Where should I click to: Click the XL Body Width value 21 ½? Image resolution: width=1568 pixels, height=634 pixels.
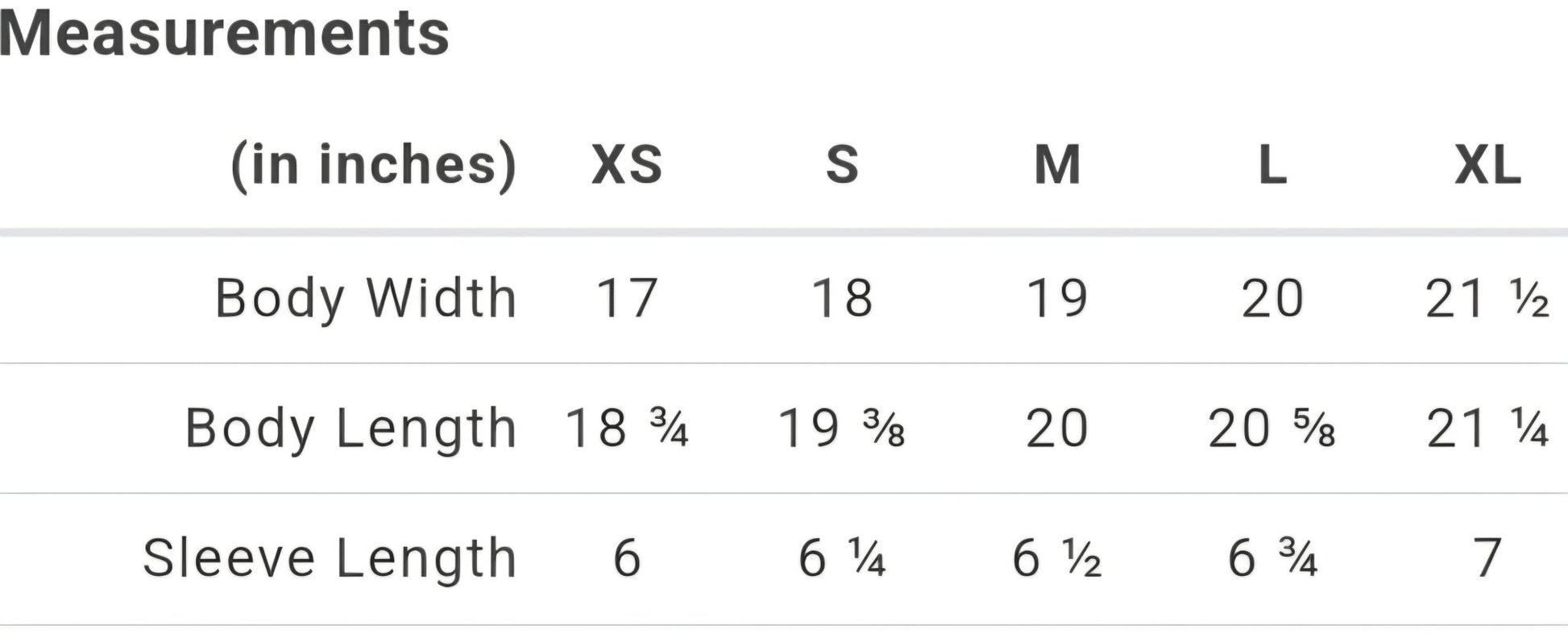(x=1487, y=299)
